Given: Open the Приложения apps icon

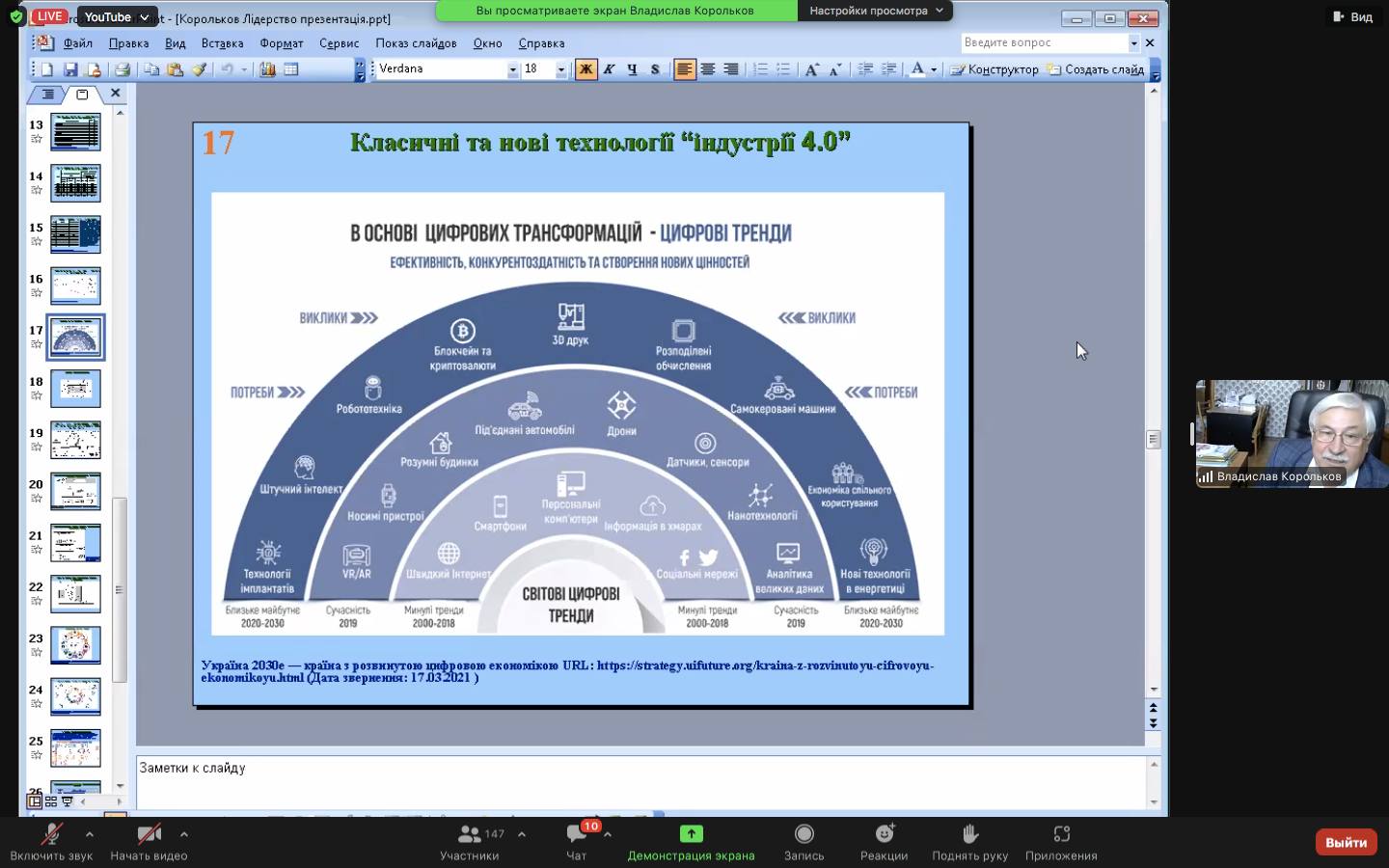Looking at the screenshot, I should point(1061,834).
